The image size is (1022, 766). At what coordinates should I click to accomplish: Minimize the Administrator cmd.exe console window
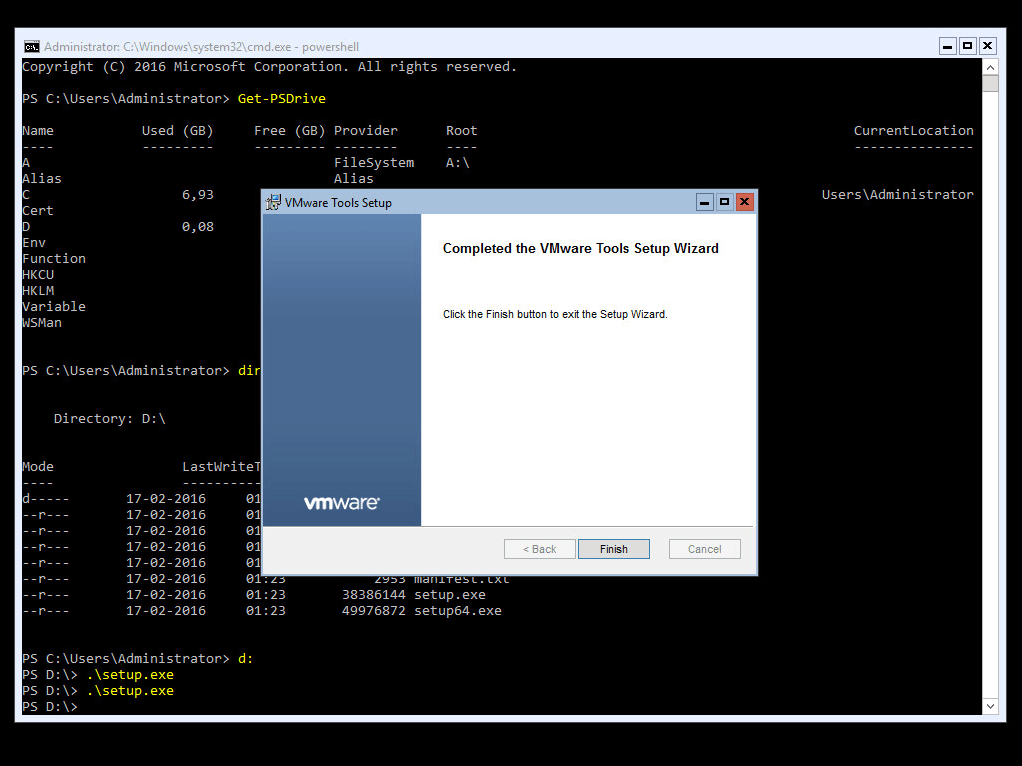[x=948, y=46]
